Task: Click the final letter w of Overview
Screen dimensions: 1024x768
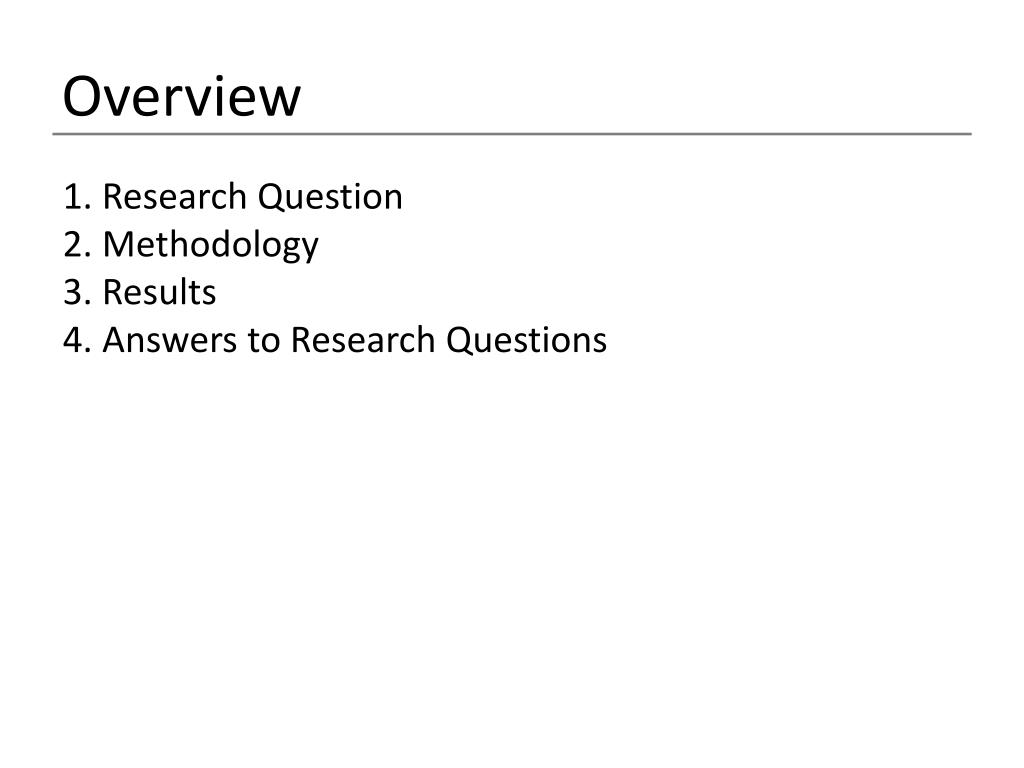Action: pyautogui.click(x=279, y=102)
